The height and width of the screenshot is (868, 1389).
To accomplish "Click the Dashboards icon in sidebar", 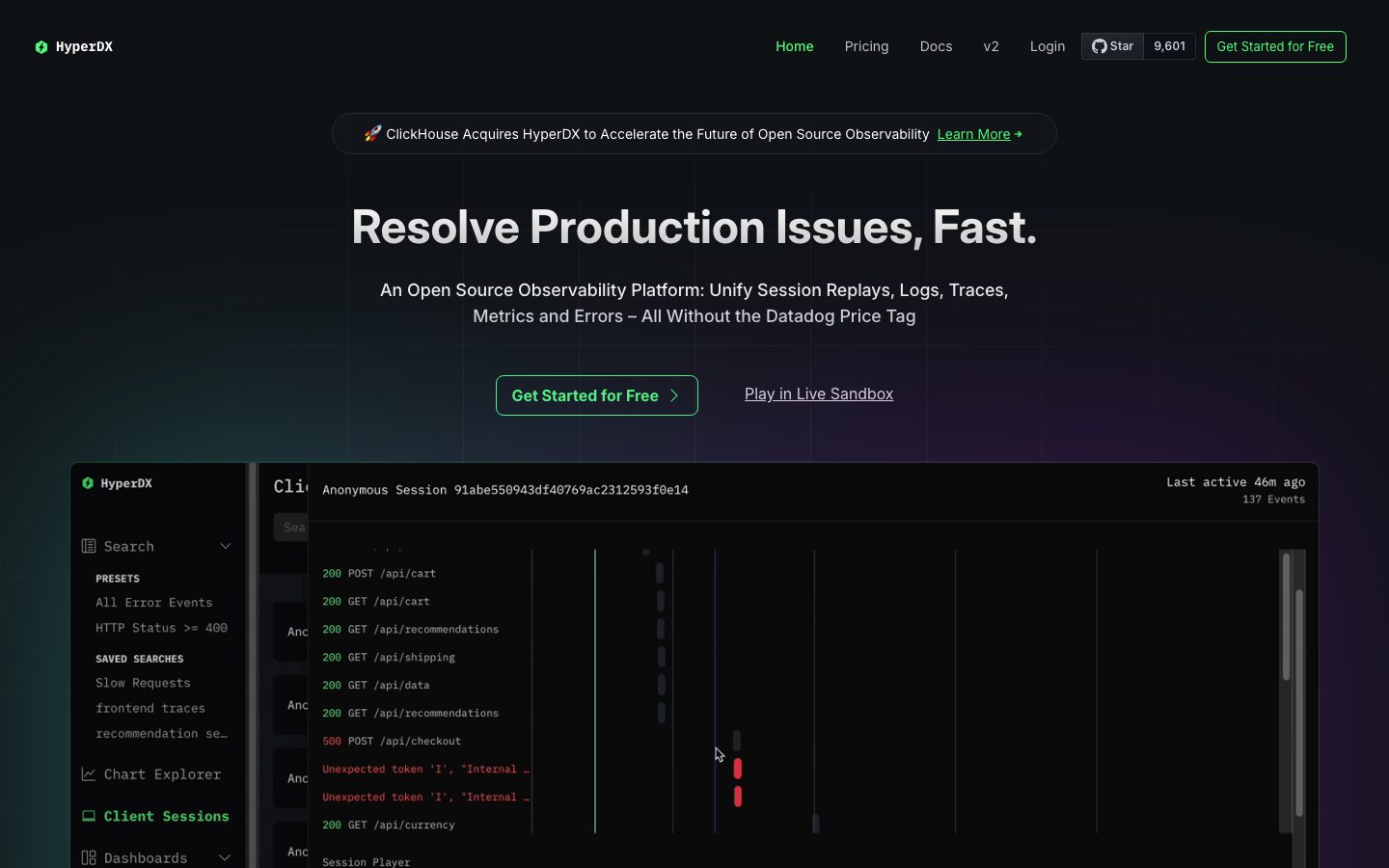I will pos(89,857).
